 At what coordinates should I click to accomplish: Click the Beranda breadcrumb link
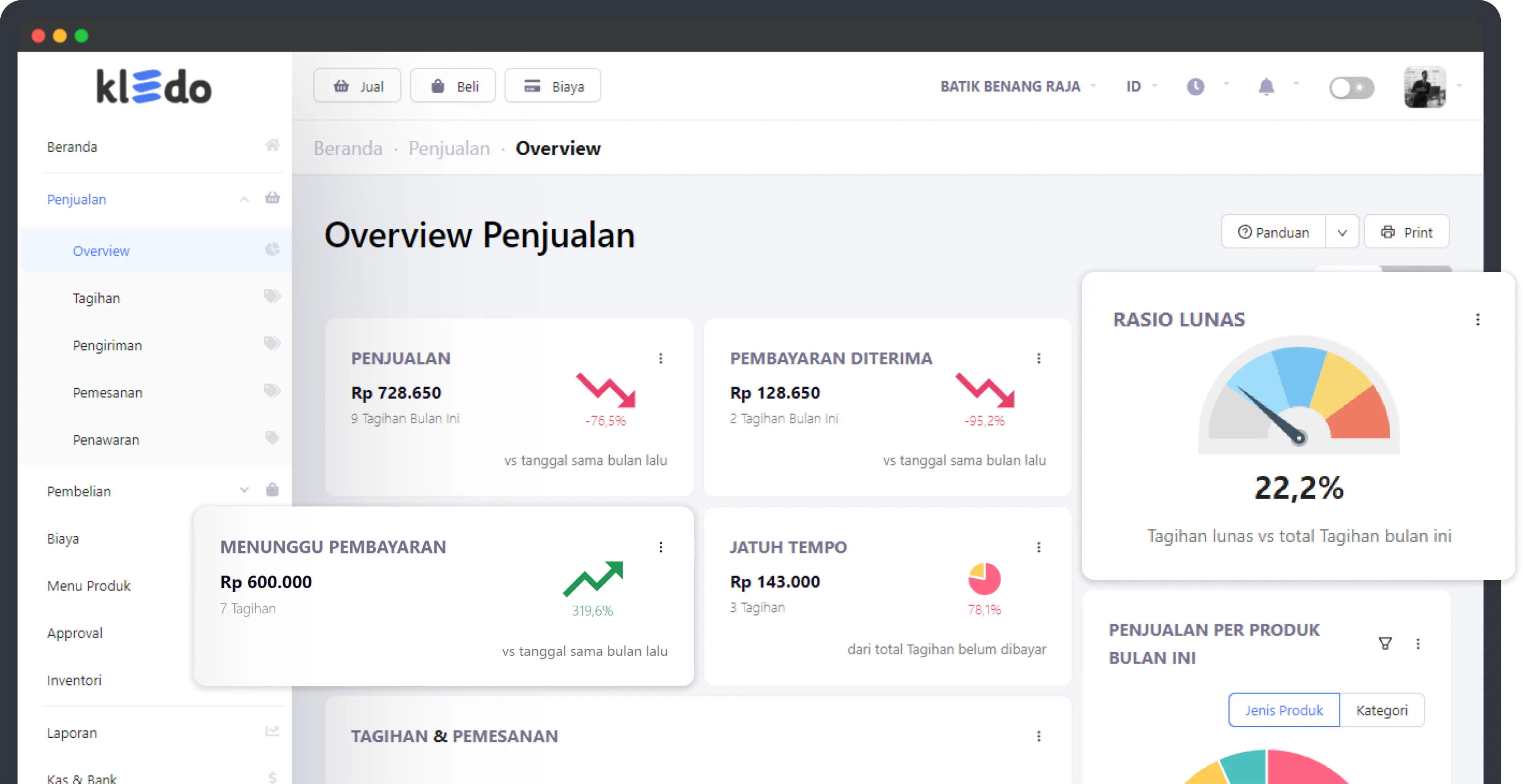(x=348, y=148)
